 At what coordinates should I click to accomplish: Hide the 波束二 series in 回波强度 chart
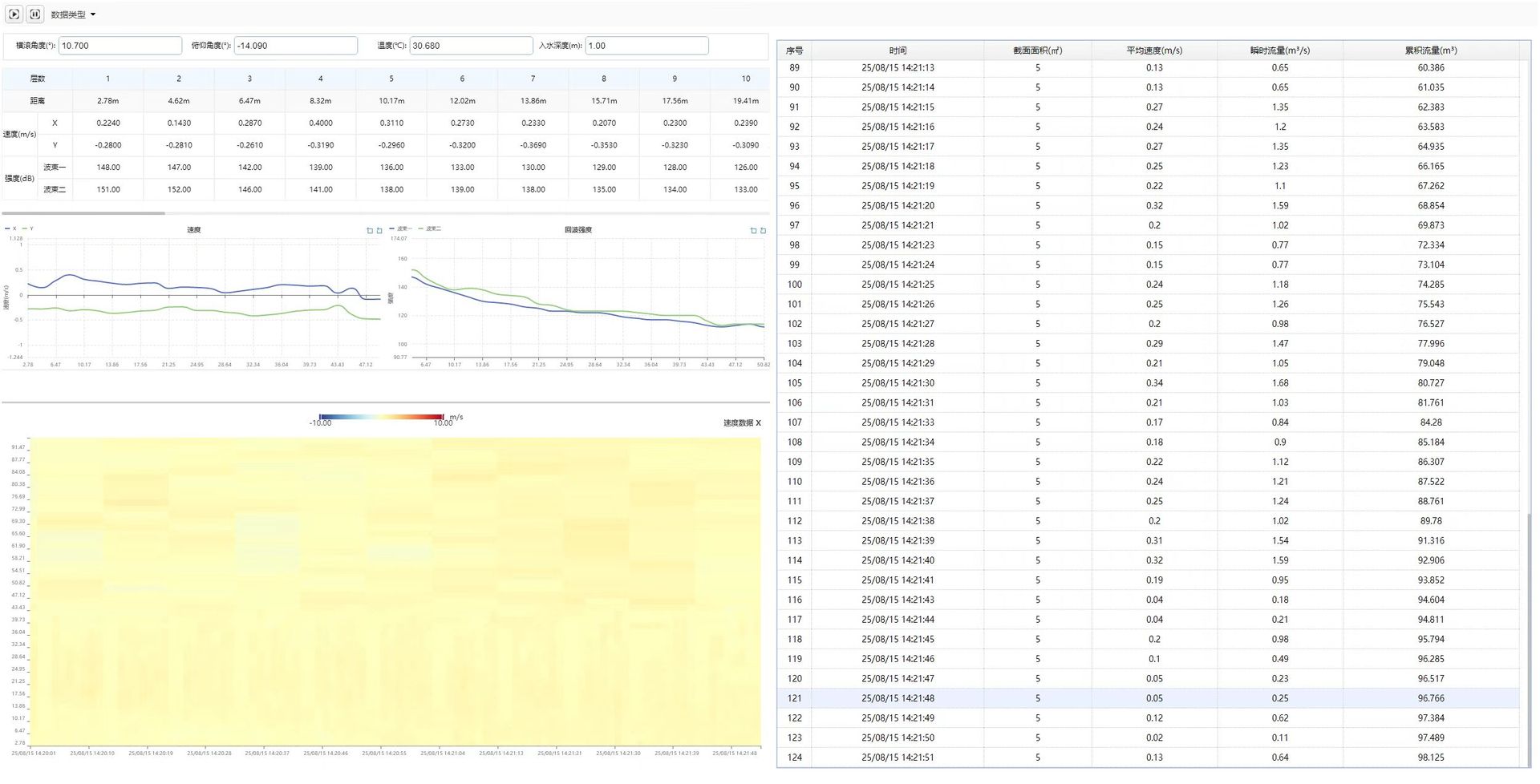point(430,229)
